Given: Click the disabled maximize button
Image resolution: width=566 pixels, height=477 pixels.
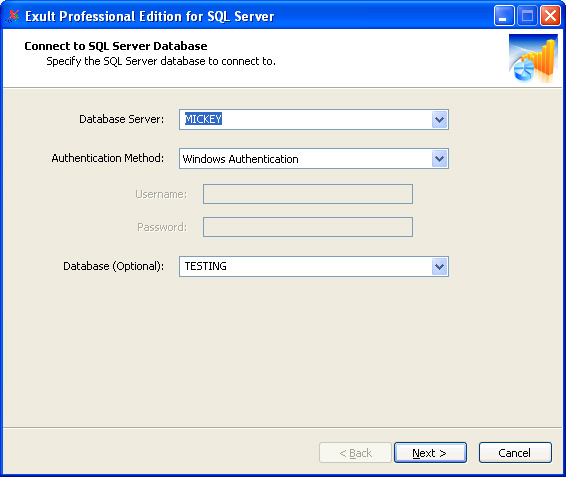Looking at the screenshot, I should 527,16.
